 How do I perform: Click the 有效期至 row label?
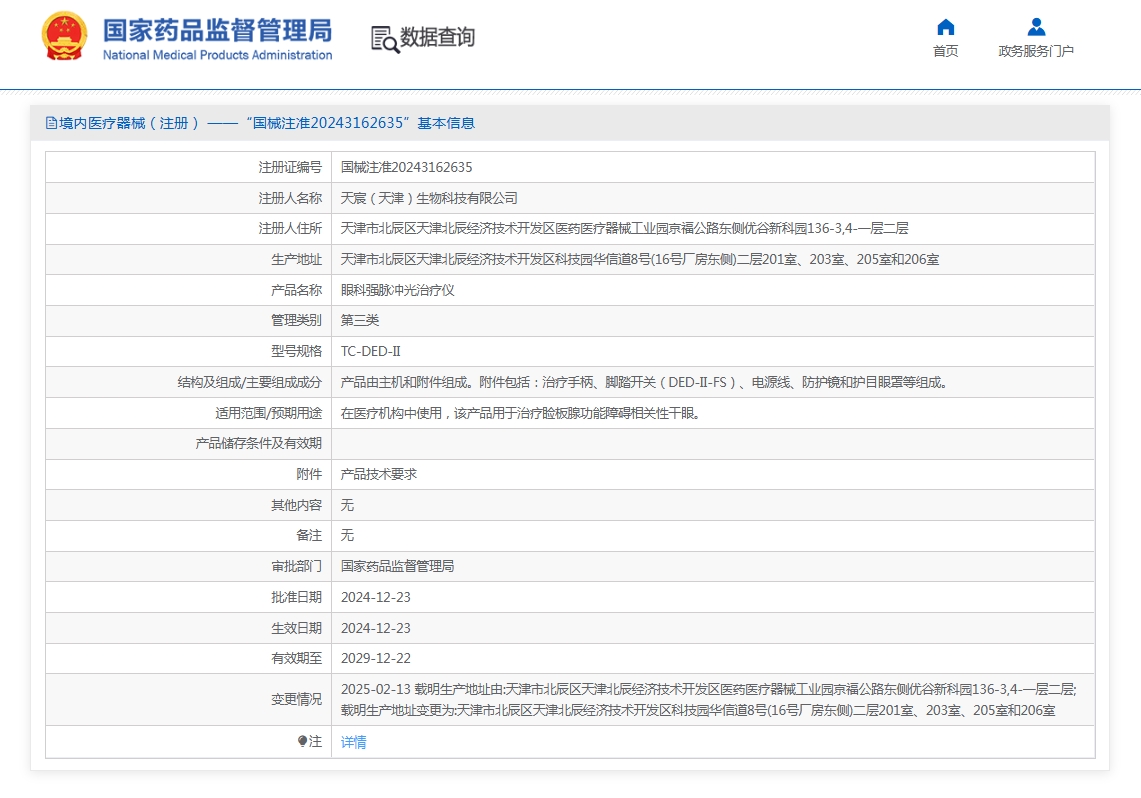[296, 658]
